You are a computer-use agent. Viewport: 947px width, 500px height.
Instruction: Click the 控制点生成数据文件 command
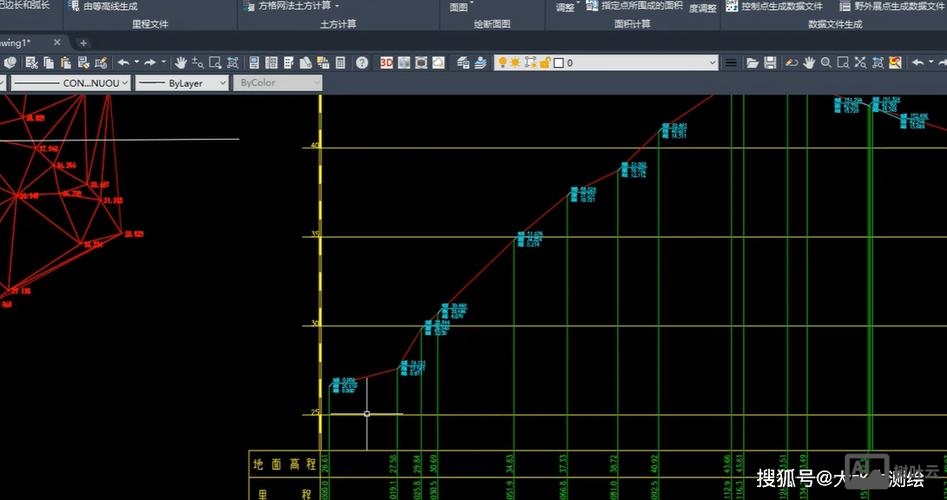pyautogui.click(x=781, y=6)
